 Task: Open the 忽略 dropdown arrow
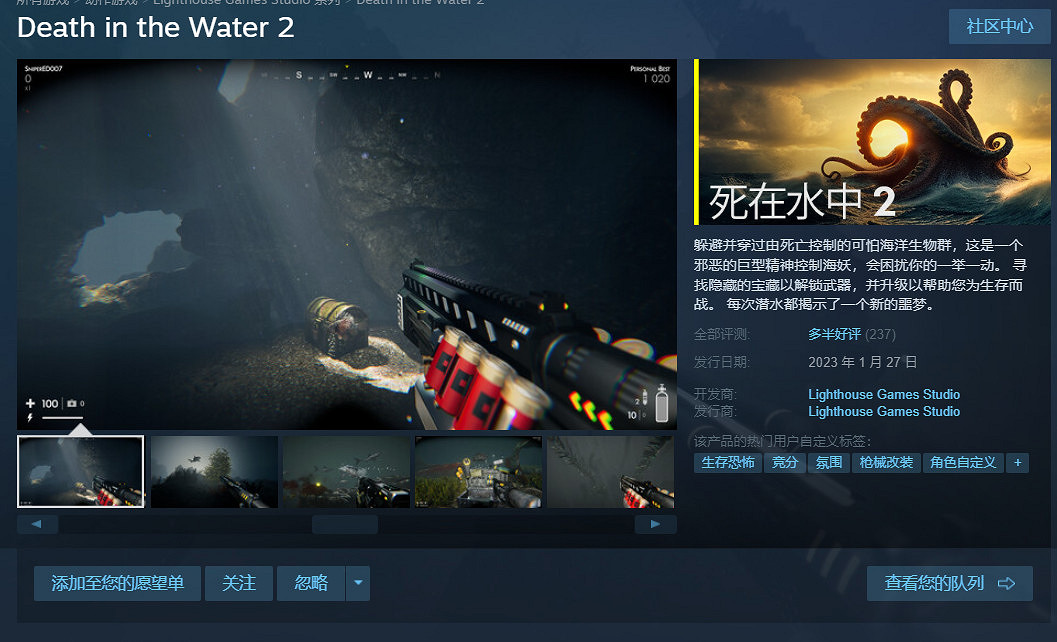(x=357, y=583)
